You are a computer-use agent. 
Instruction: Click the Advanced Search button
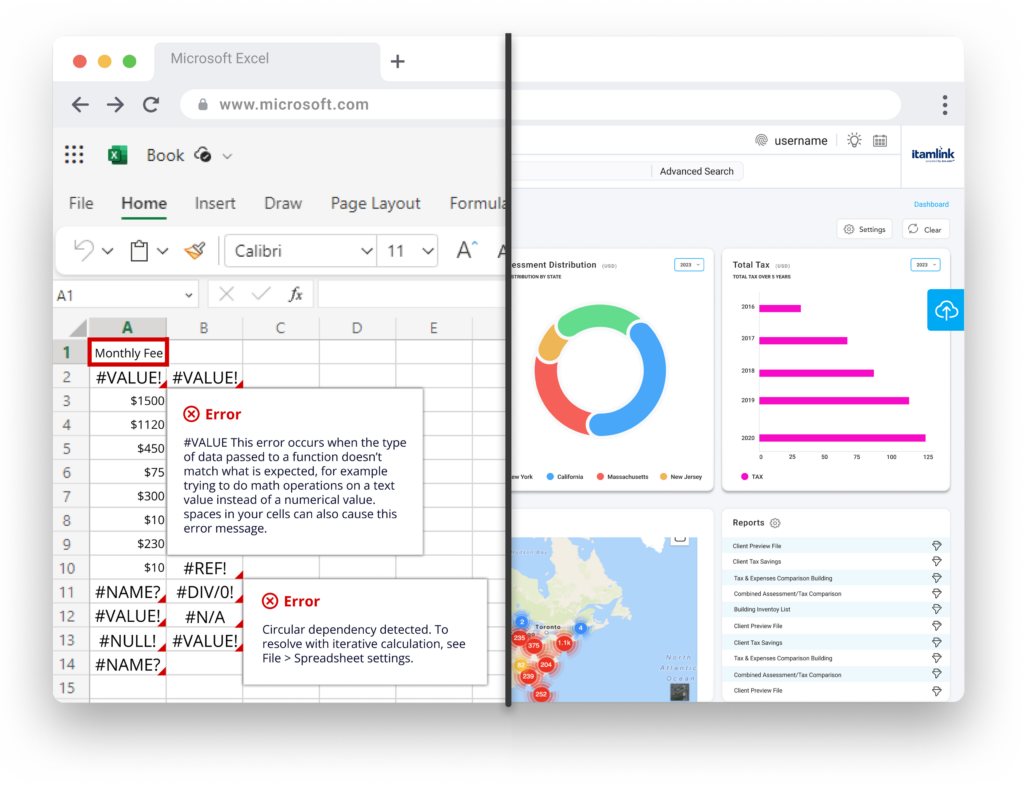point(696,171)
